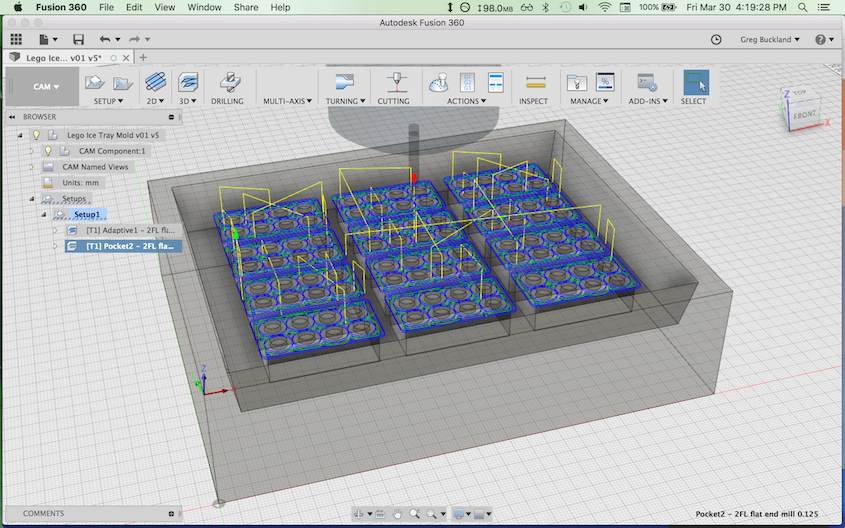The image size is (845, 528).
Task: Collapse the Browser with double-arrow button
Action: [x=12, y=116]
